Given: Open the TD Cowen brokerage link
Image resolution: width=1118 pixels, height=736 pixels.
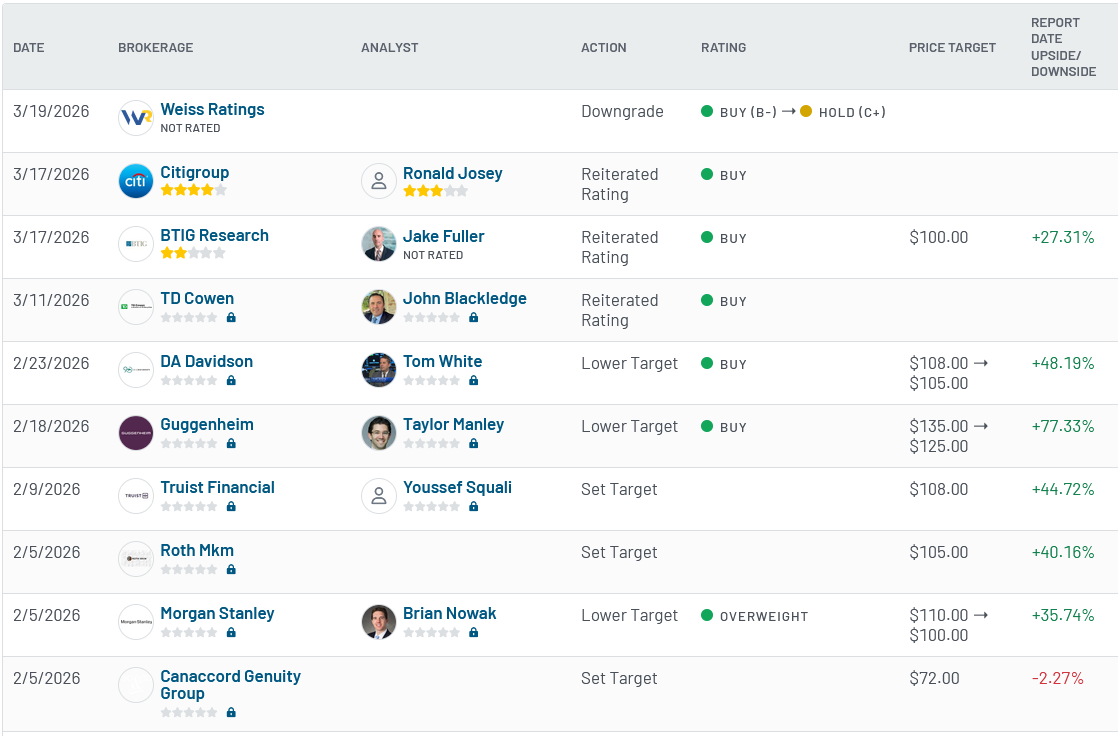Looking at the screenshot, I should (197, 298).
